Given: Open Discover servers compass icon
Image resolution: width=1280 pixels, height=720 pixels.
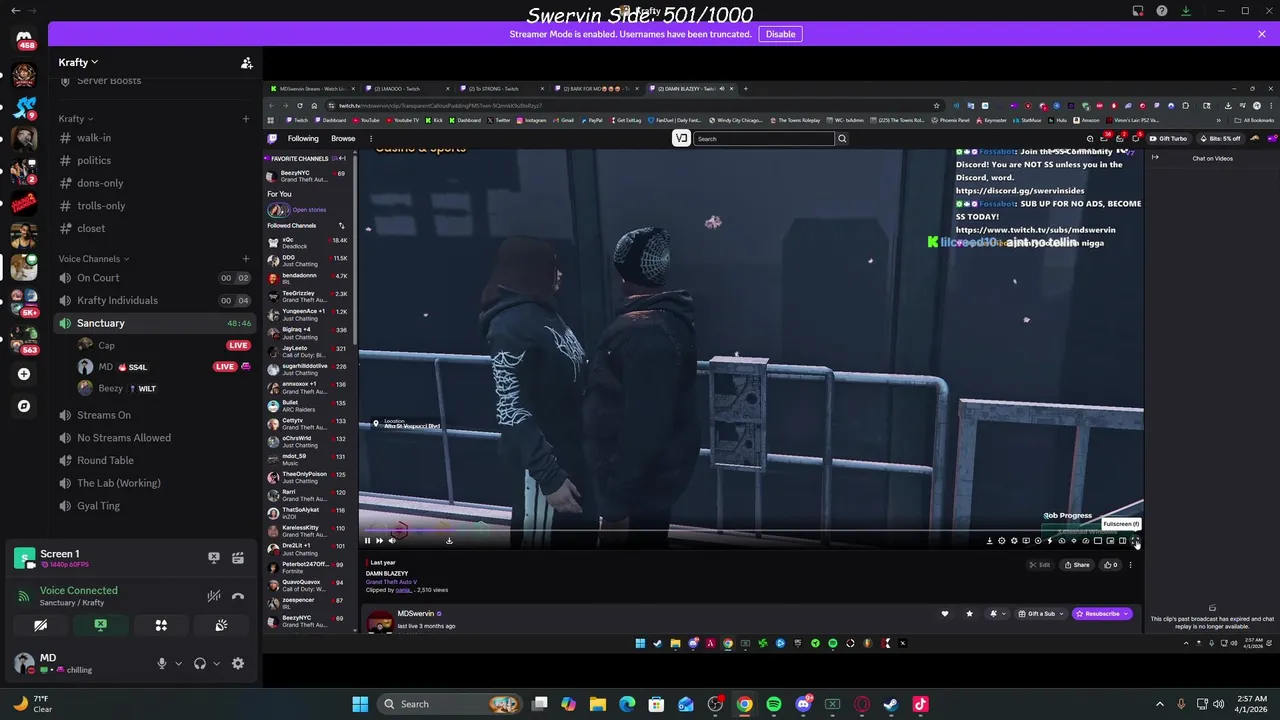Looking at the screenshot, I should coord(24,406).
